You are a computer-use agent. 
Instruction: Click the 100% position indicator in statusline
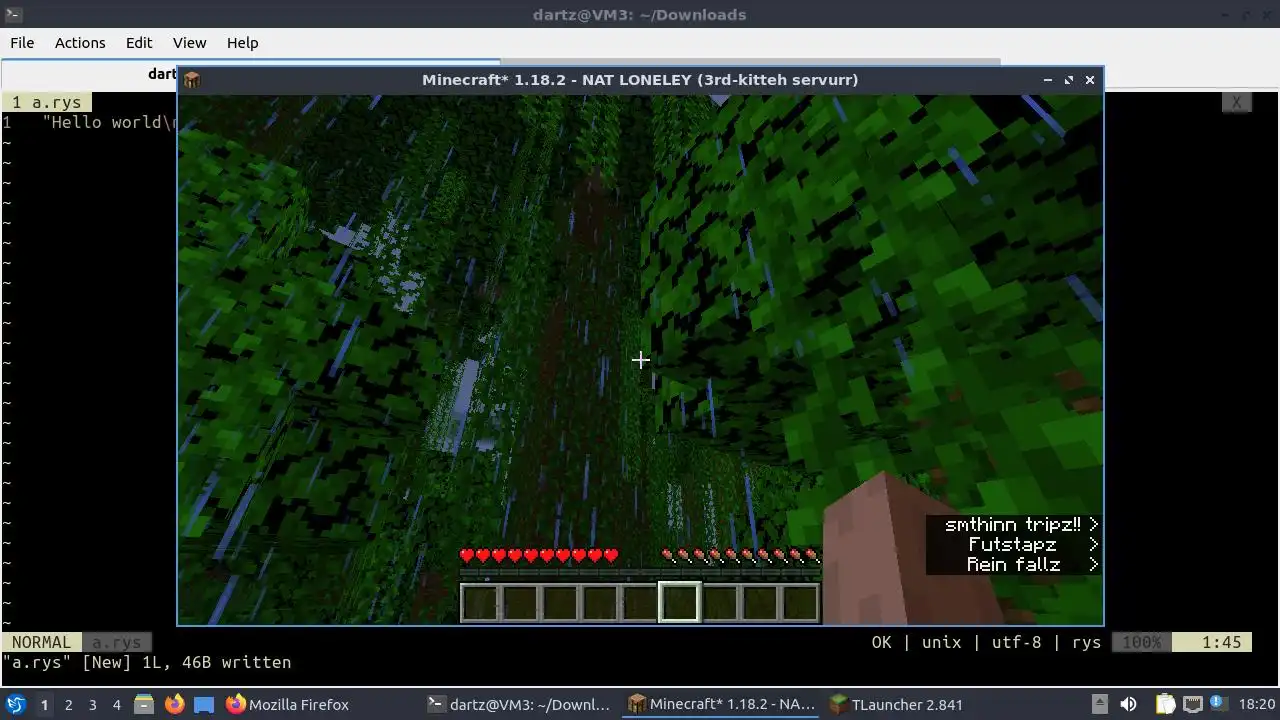coord(1142,642)
